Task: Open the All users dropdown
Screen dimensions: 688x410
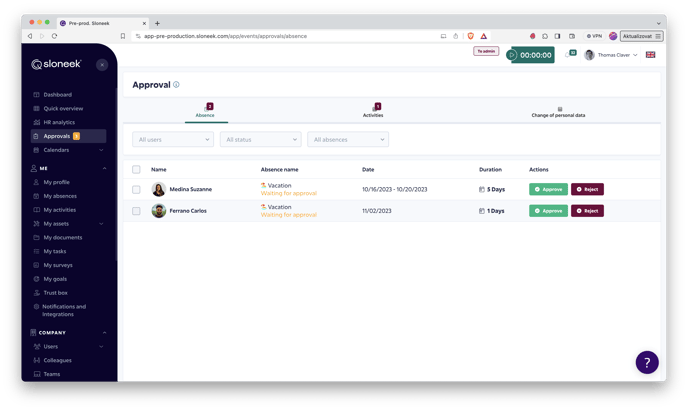Action: click(x=173, y=140)
